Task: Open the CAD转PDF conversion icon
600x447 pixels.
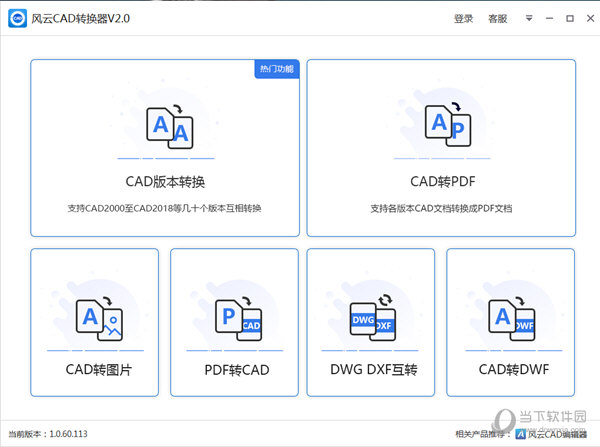Action: [x=448, y=124]
